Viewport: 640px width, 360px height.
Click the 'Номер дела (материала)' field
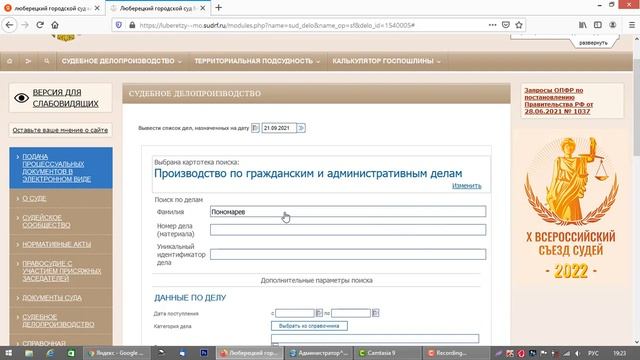pyautogui.click(x=348, y=230)
